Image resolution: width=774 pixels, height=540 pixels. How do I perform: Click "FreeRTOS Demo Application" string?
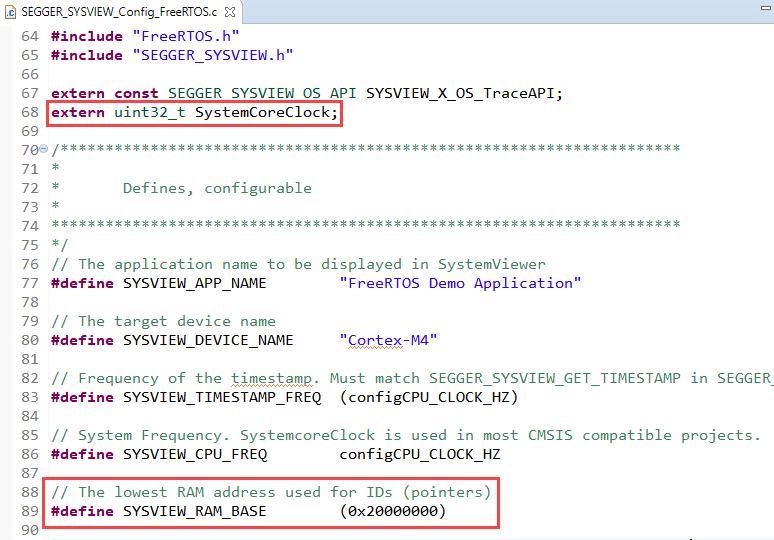point(461,283)
